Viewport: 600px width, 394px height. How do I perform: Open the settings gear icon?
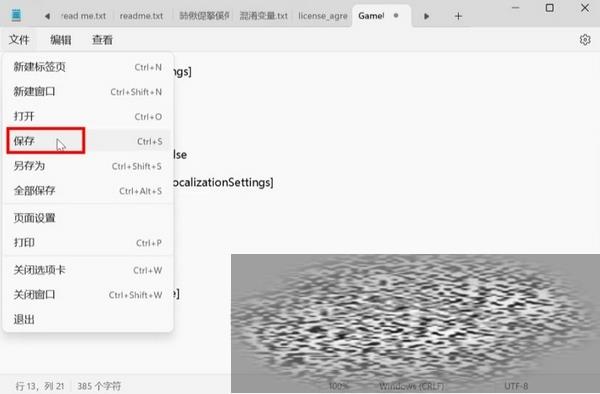tap(585, 40)
